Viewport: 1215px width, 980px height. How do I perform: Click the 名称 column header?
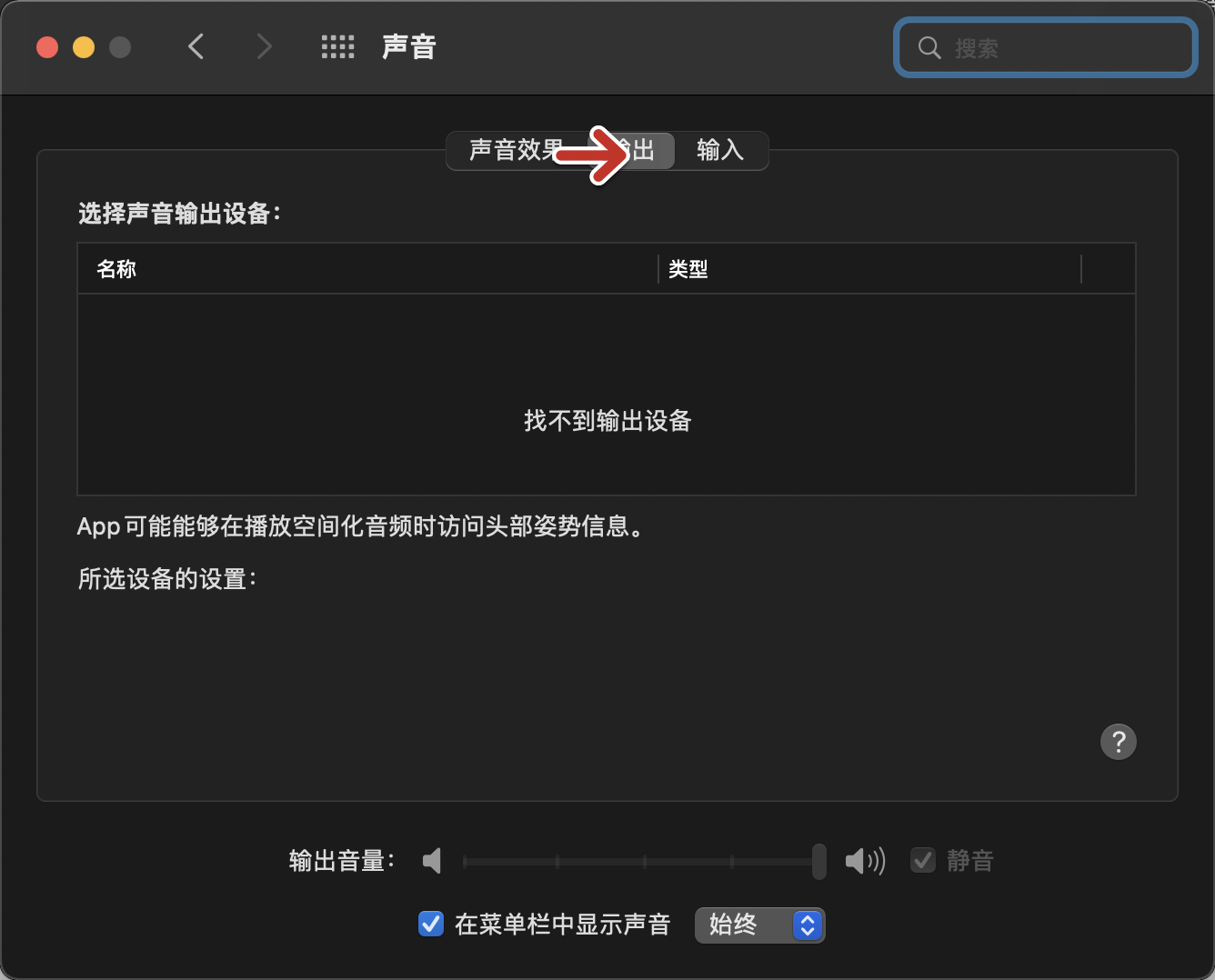pyautogui.click(x=116, y=269)
